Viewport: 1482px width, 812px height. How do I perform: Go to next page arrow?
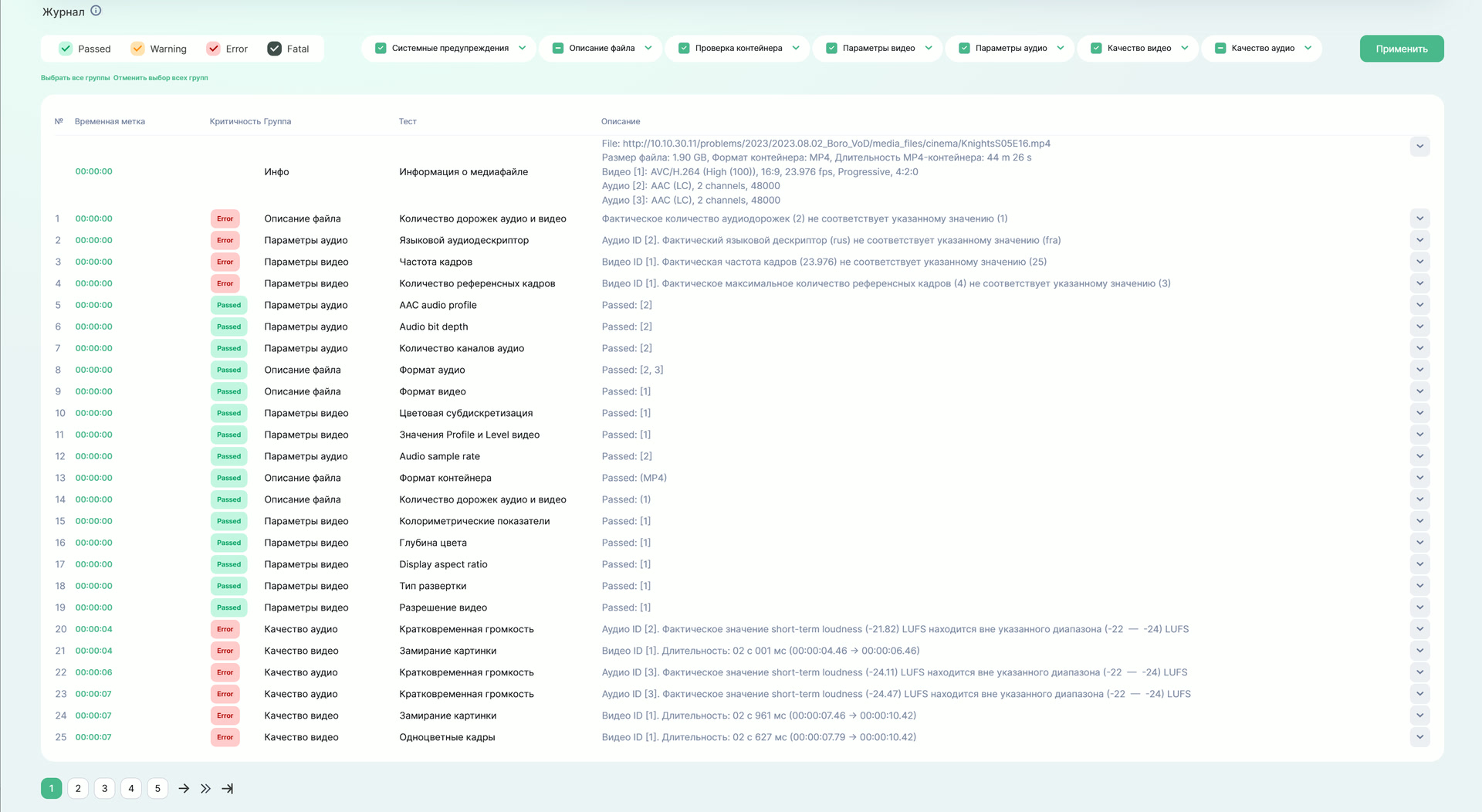[184, 788]
